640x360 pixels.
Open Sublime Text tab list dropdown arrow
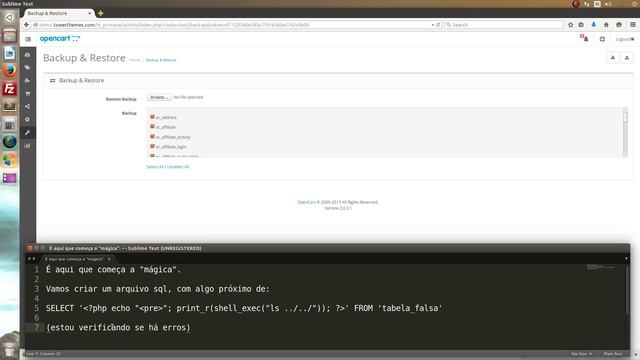(626, 258)
